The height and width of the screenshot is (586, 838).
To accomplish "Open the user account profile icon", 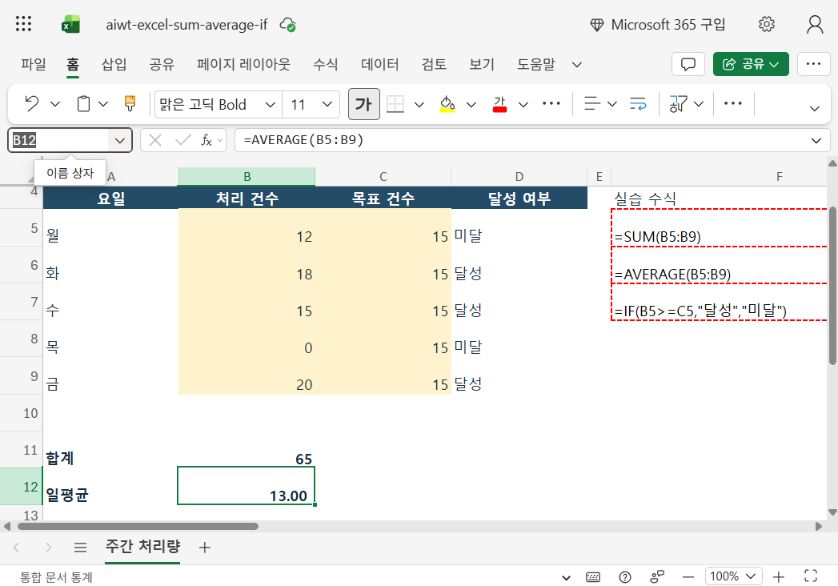I will (815, 24).
